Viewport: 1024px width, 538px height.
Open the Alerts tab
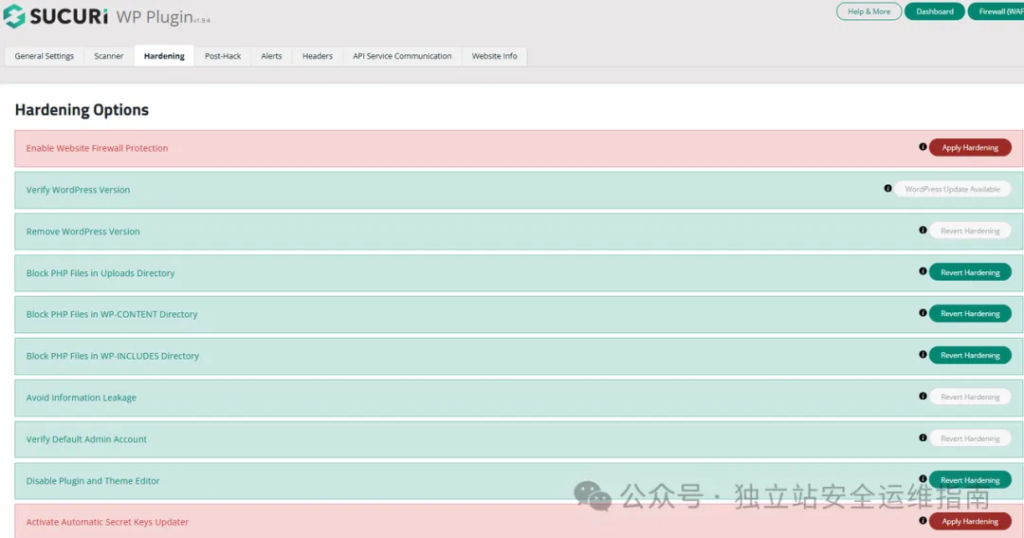pos(272,56)
